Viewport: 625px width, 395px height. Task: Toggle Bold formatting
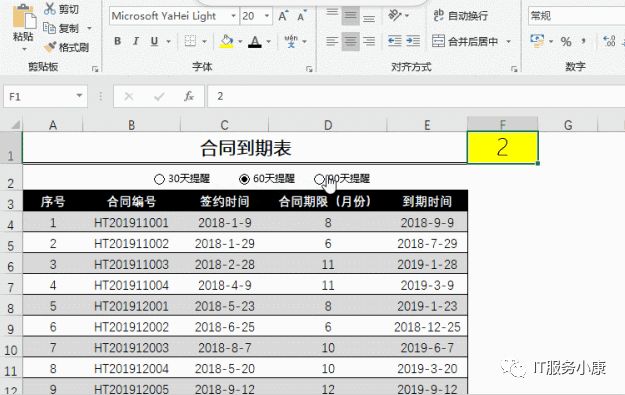point(117,41)
